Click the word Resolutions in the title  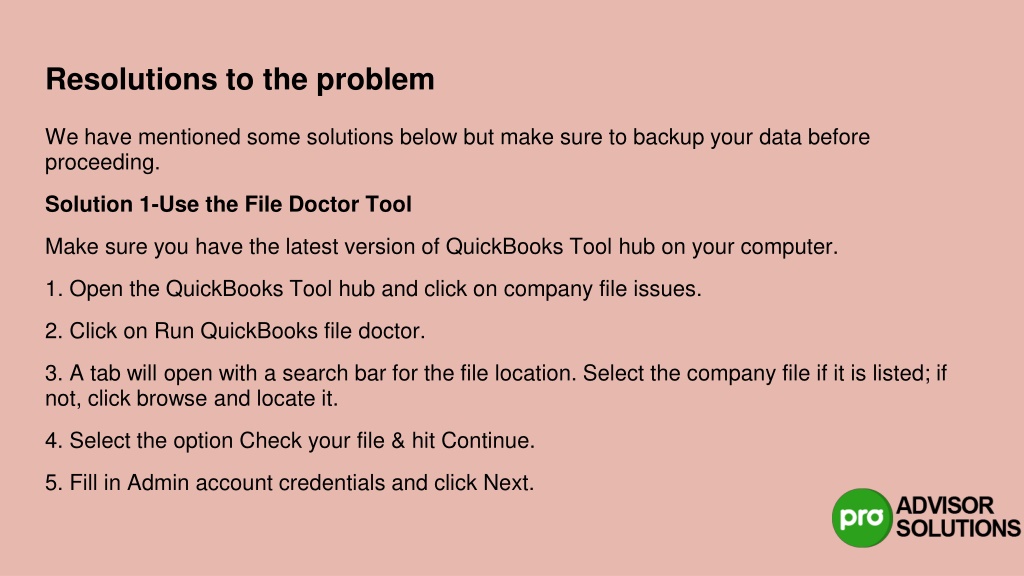pos(131,80)
